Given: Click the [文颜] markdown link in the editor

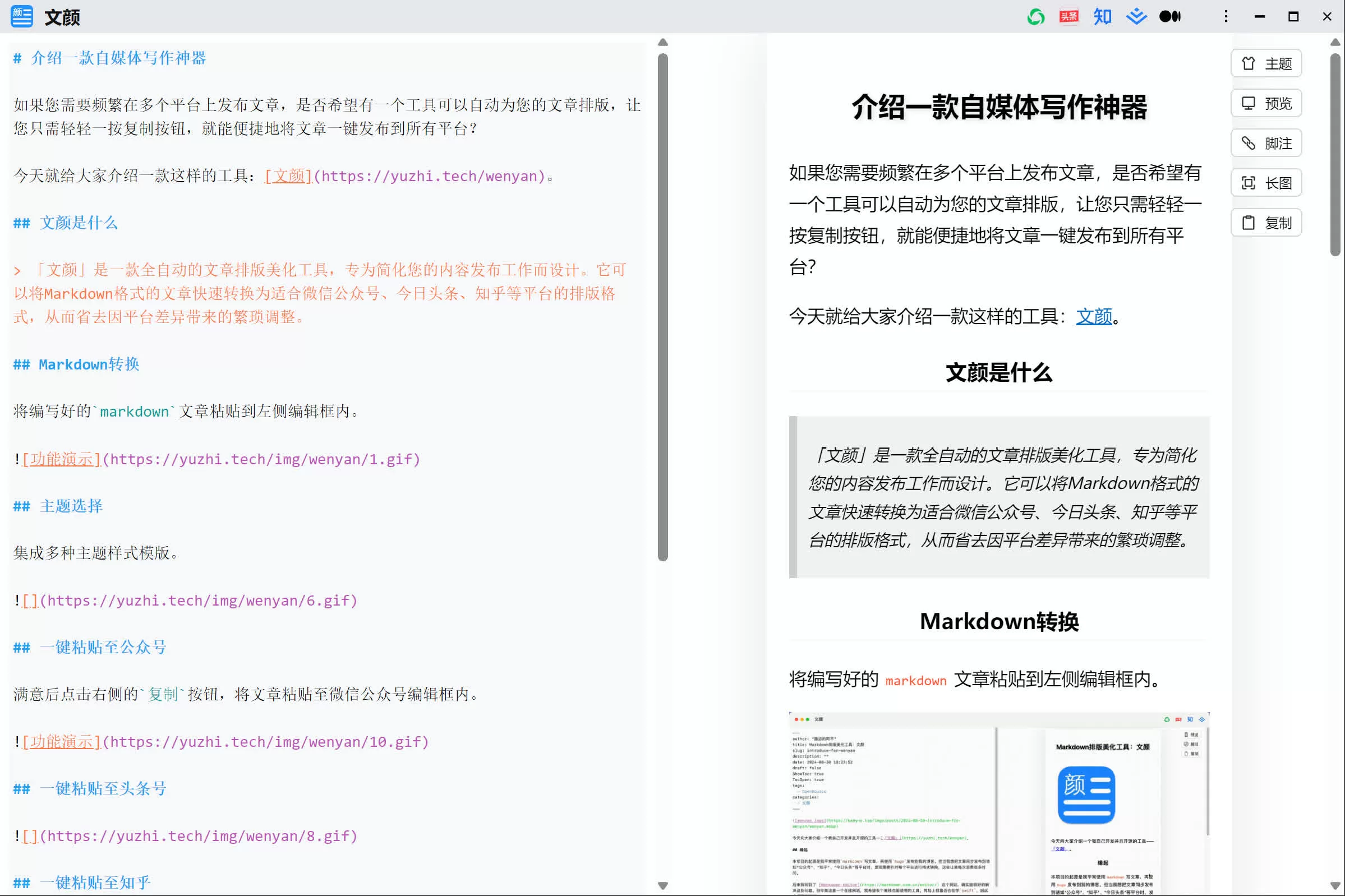Looking at the screenshot, I should 288,175.
